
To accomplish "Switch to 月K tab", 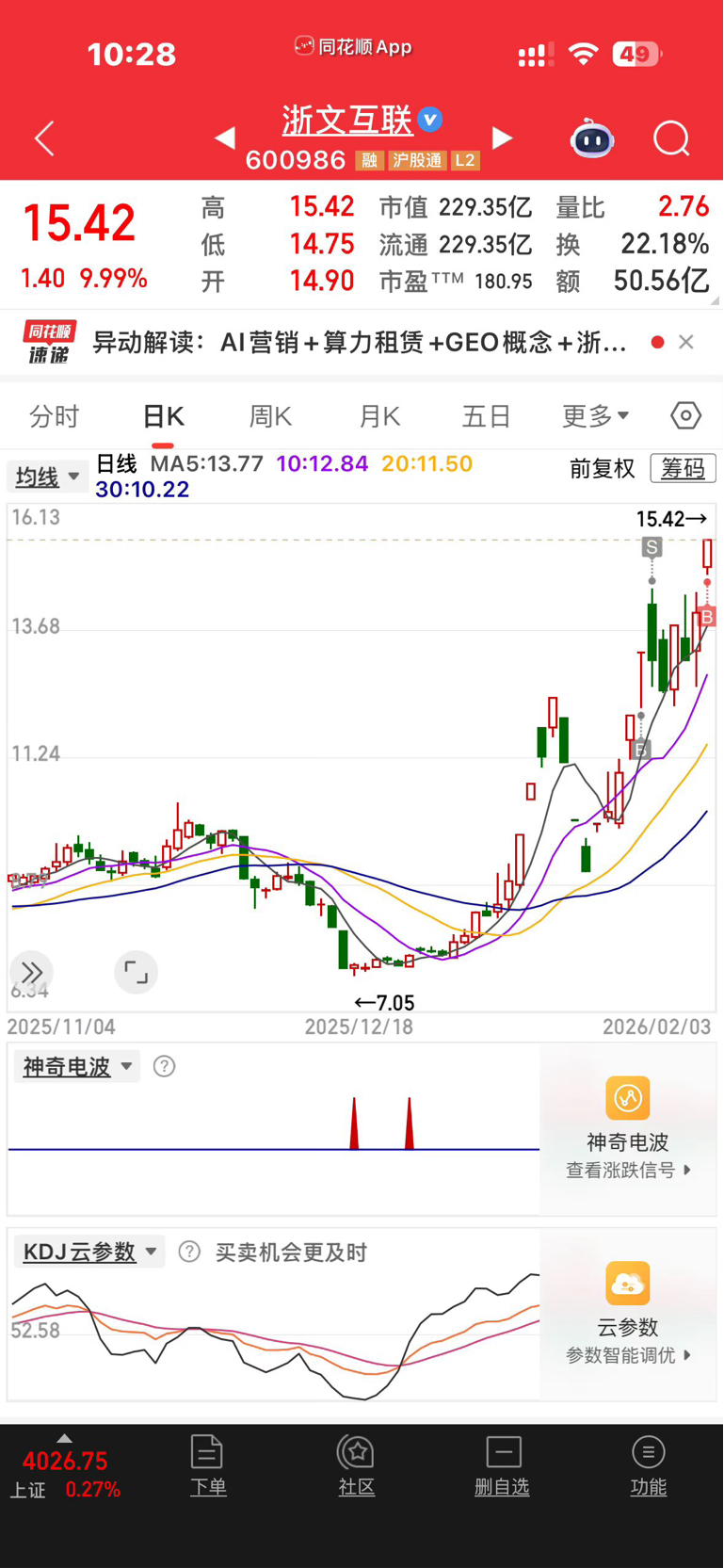I will pyautogui.click(x=379, y=415).
